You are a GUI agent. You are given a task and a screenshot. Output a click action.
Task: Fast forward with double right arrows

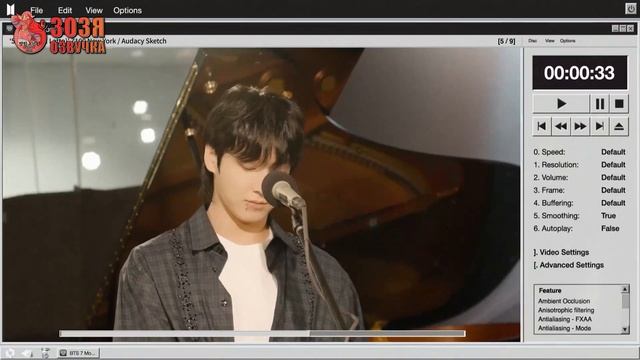(580, 126)
